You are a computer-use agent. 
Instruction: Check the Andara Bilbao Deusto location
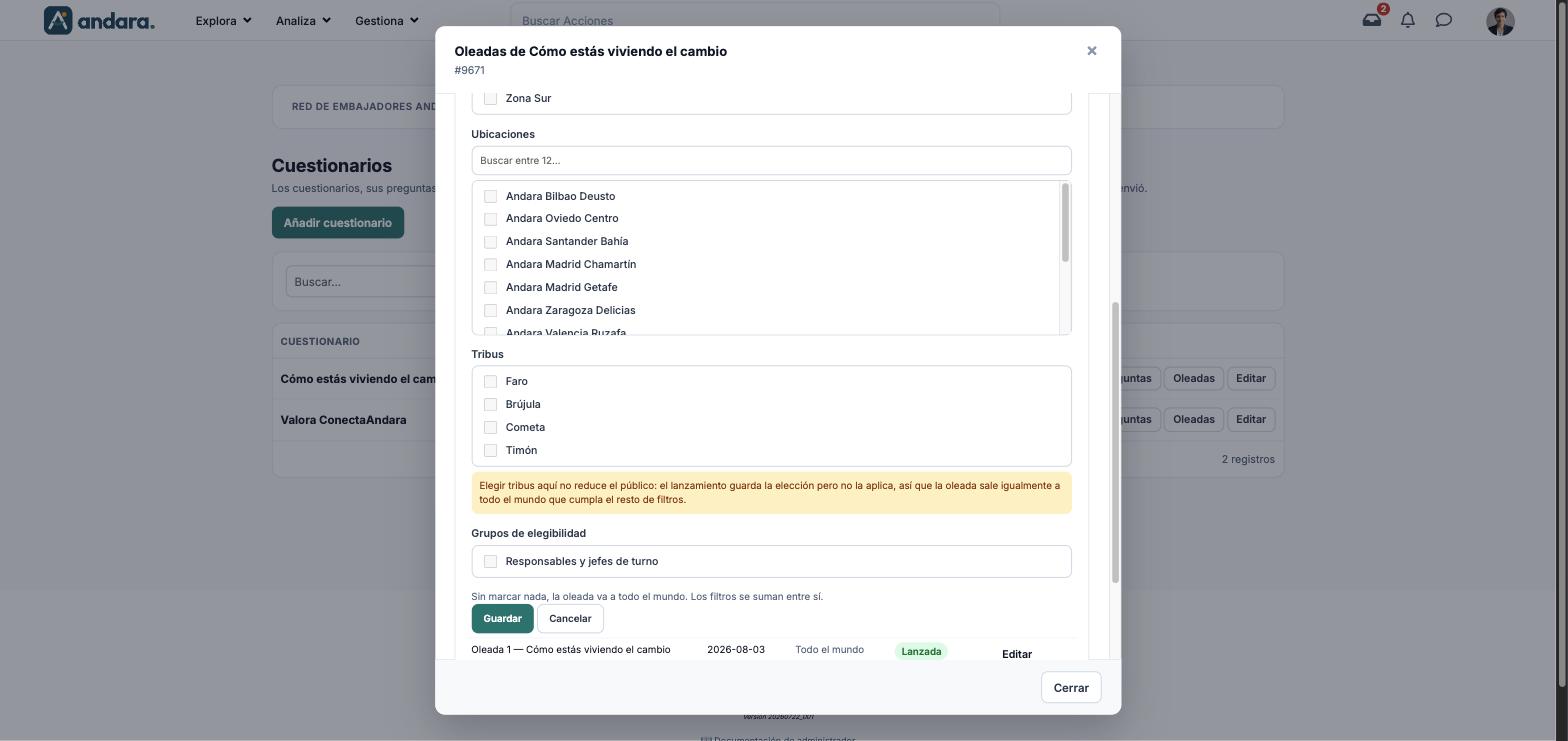click(x=490, y=196)
